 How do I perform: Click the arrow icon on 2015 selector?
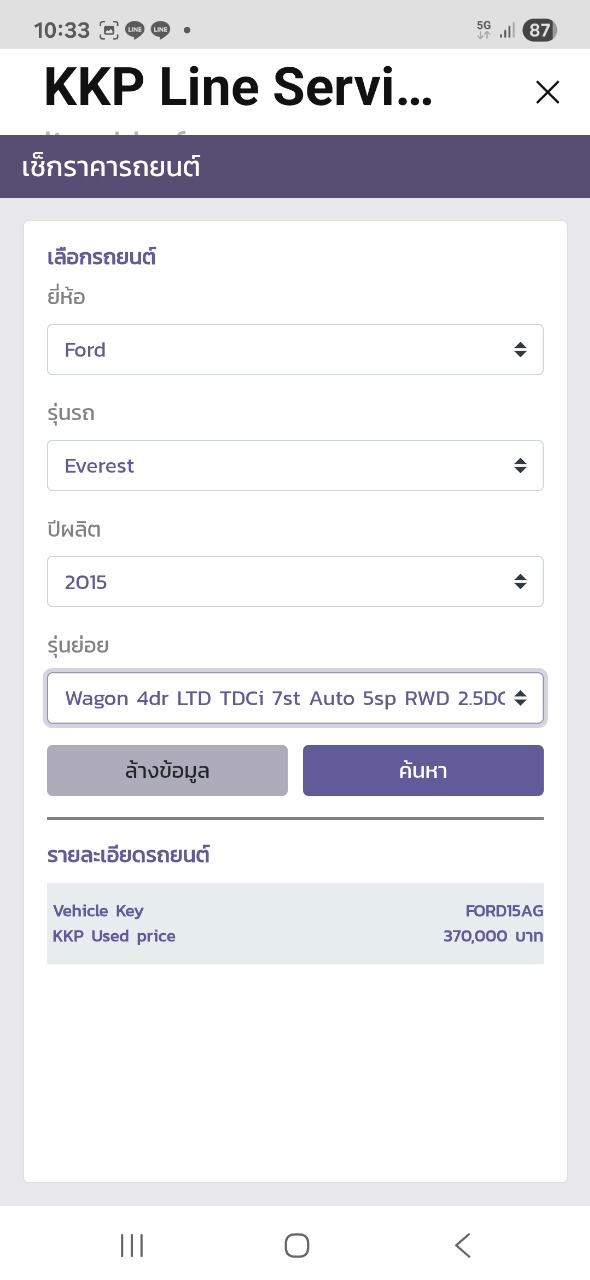520,582
